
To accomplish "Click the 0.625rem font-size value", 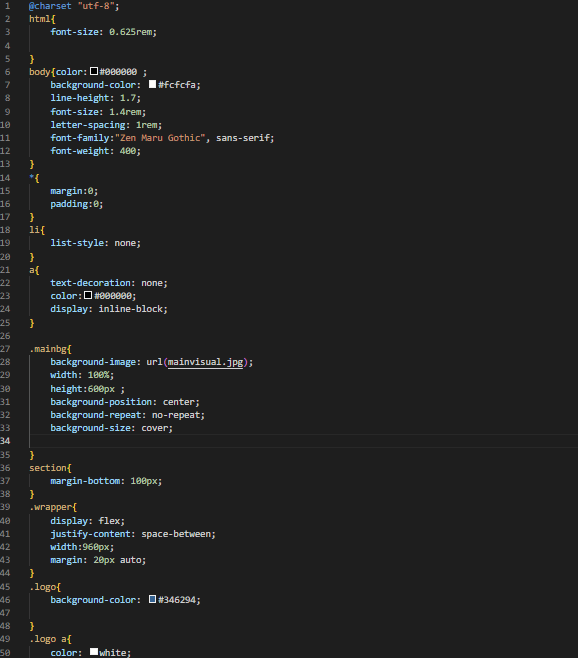I will coord(130,32).
